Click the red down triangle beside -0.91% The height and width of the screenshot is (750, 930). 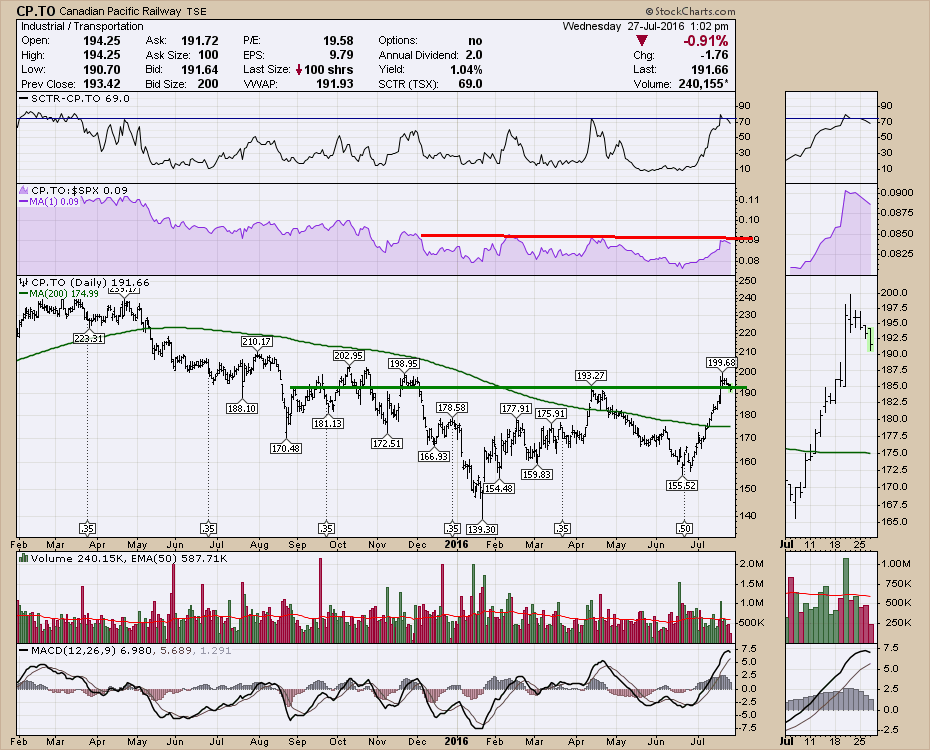click(642, 41)
